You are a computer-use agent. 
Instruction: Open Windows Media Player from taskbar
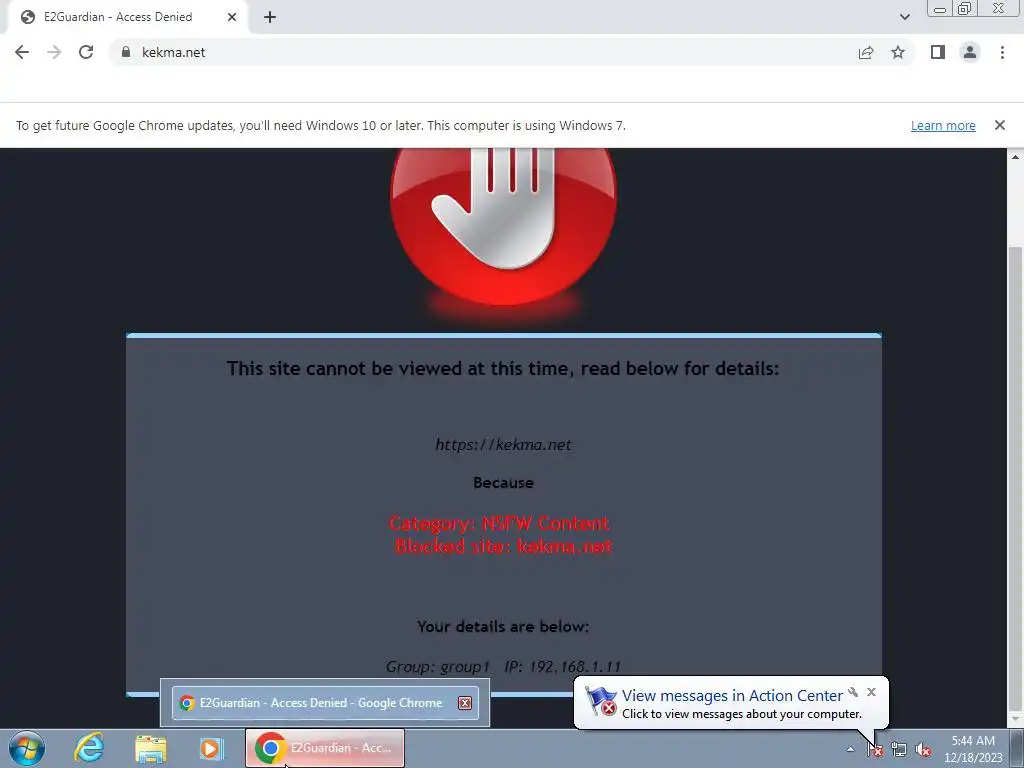(x=212, y=748)
